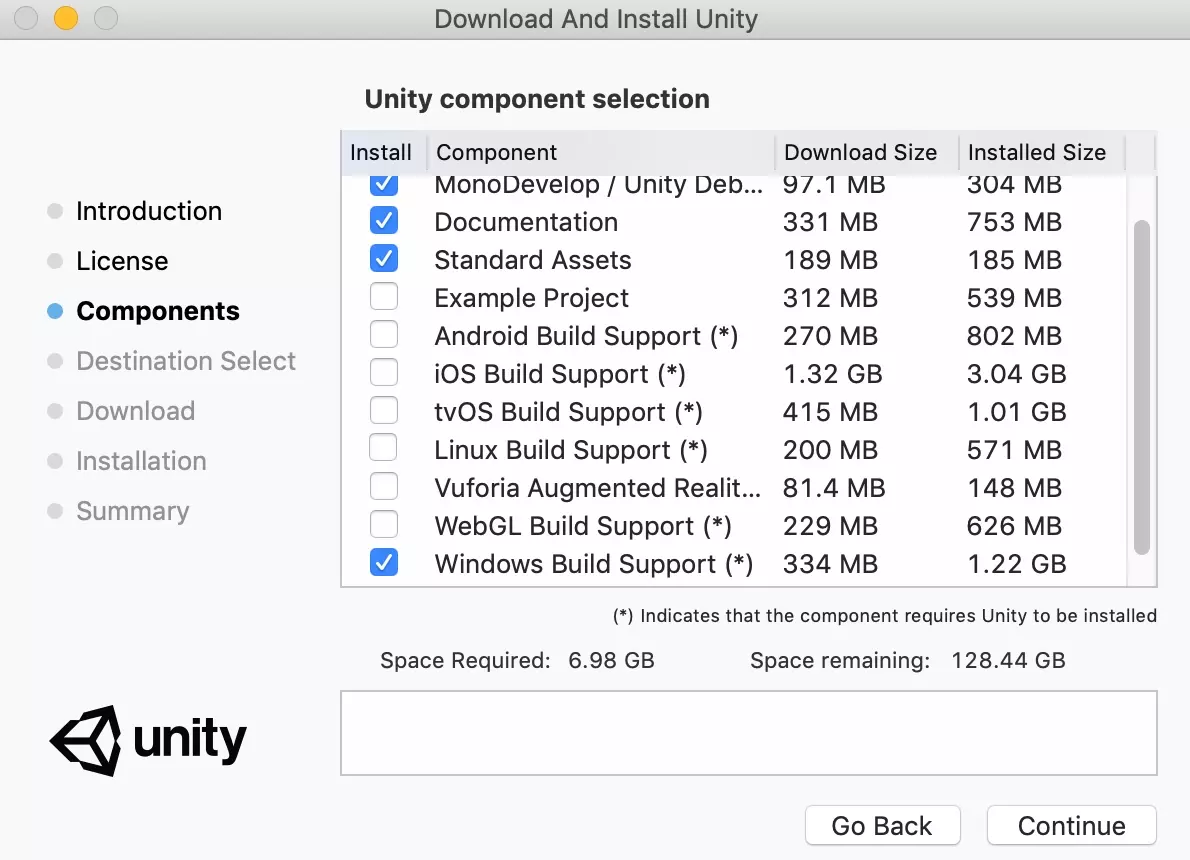Enable WebGL Build Support checkbox
This screenshot has height=860, width=1190.
click(384, 525)
